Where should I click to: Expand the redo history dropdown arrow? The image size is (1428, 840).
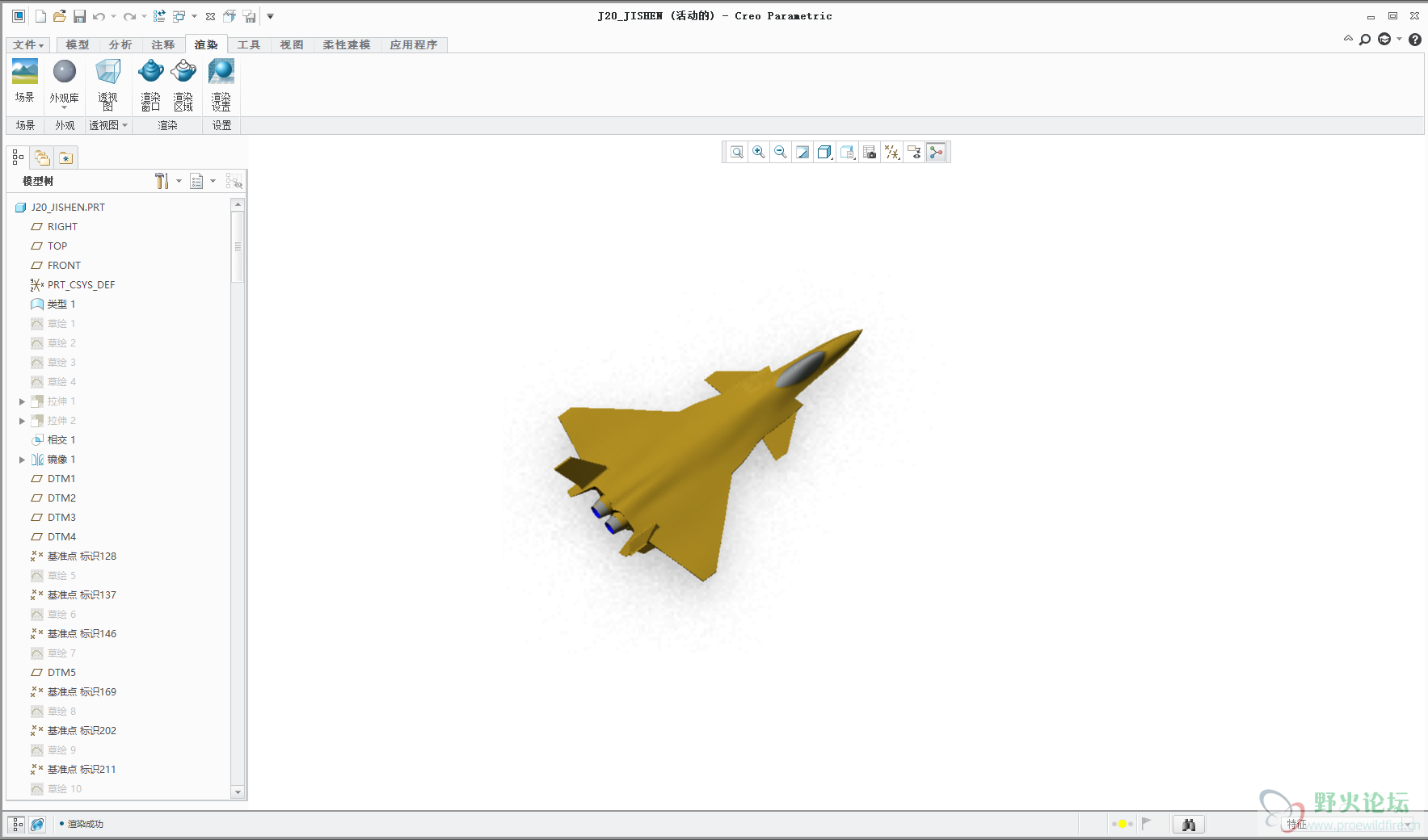coord(144,16)
